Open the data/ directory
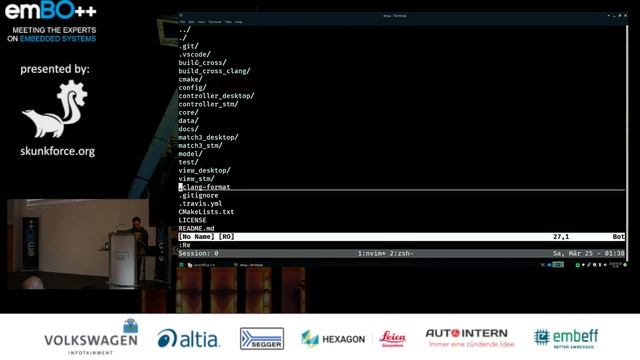 tap(189, 121)
